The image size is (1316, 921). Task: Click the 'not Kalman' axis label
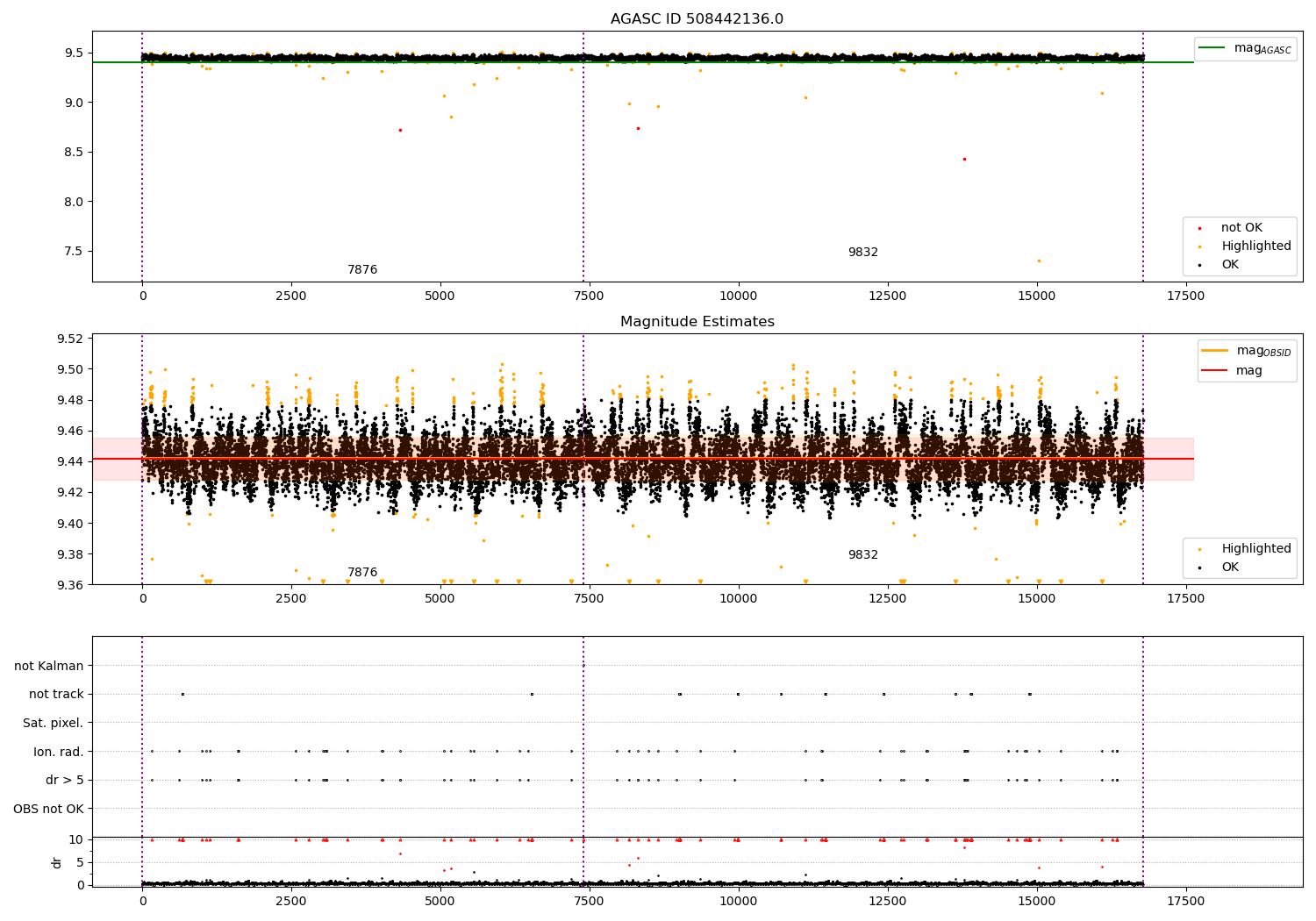coord(49,666)
